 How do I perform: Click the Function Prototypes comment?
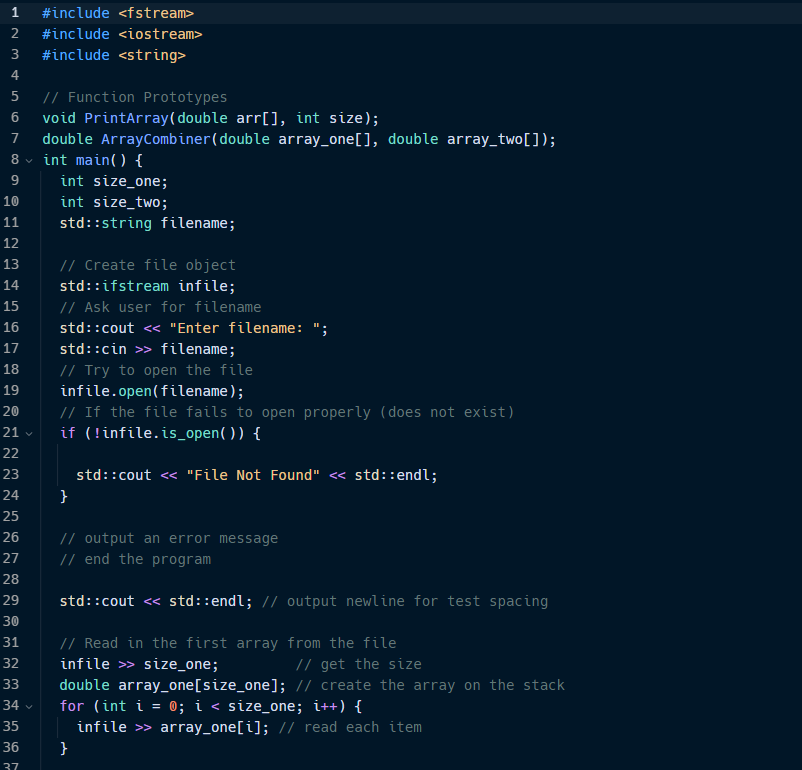pos(137,96)
